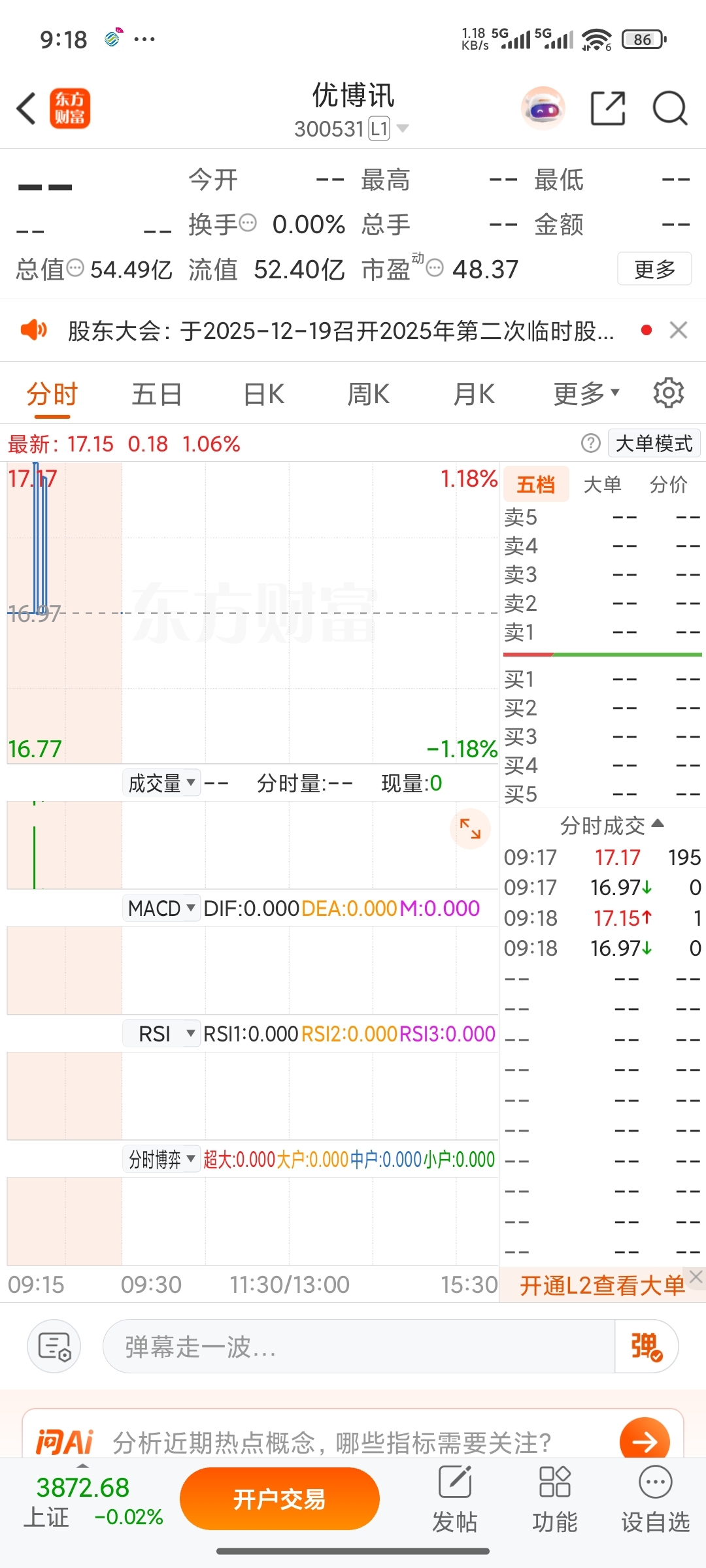Switch to the 月K tab
The height and width of the screenshot is (1568, 706).
tap(474, 394)
